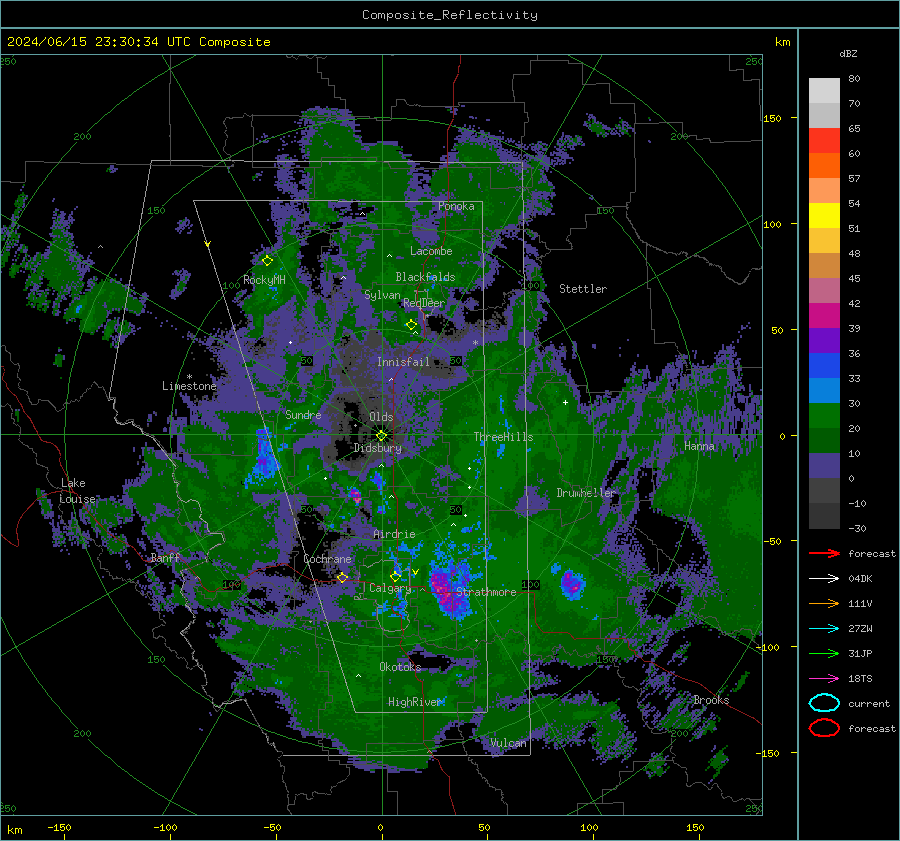Click the magenta 18TS arrow legend icon
900x841 pixels.
(824, 679)
